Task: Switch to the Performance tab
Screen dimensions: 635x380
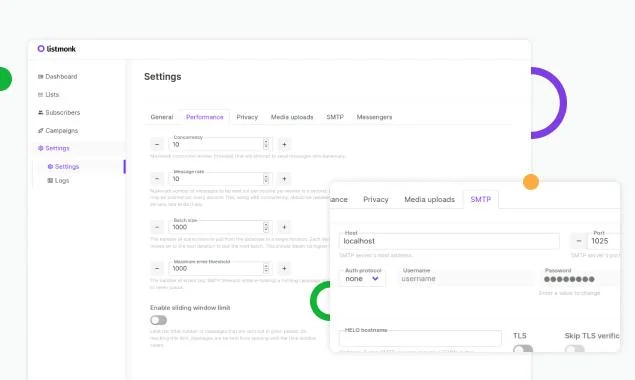Action: click(x=205, y=117)
